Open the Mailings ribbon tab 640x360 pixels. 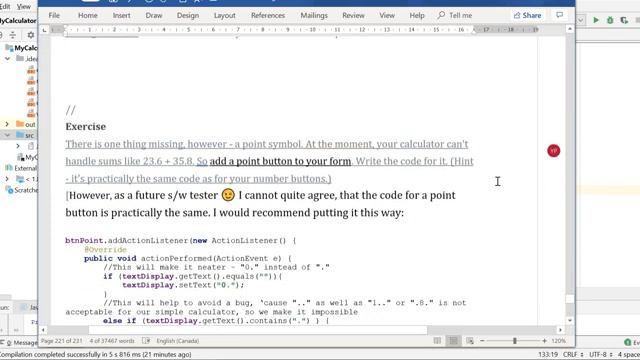point(314,16)
